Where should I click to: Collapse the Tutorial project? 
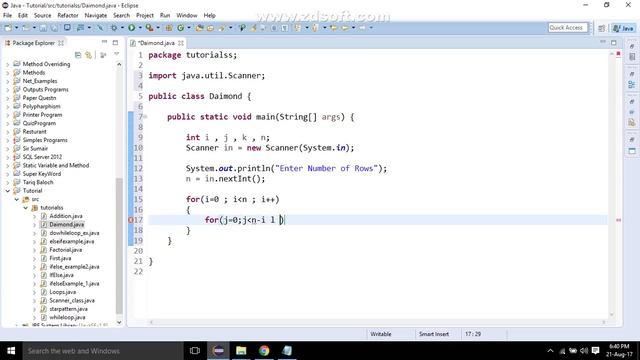7,191
